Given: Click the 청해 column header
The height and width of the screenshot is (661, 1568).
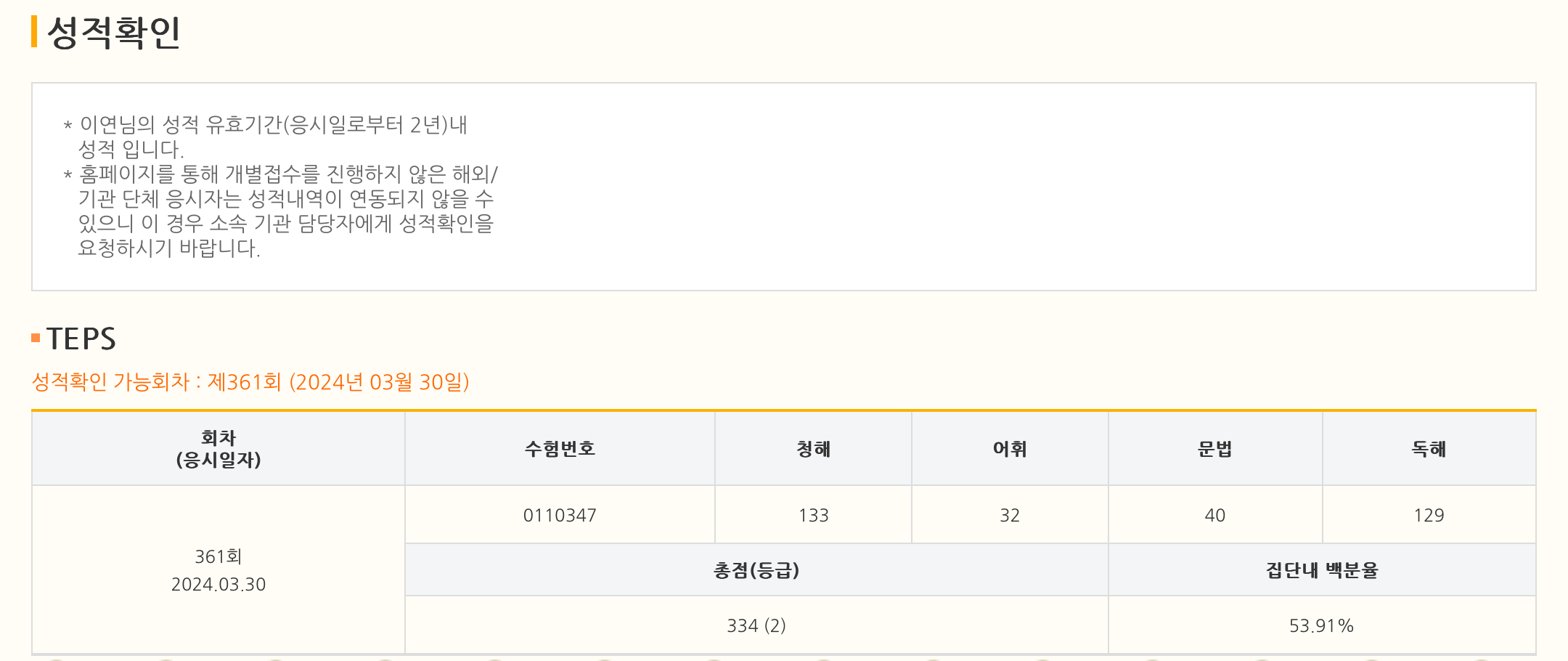Looking at the screenshot, I should tap(813, 449).
